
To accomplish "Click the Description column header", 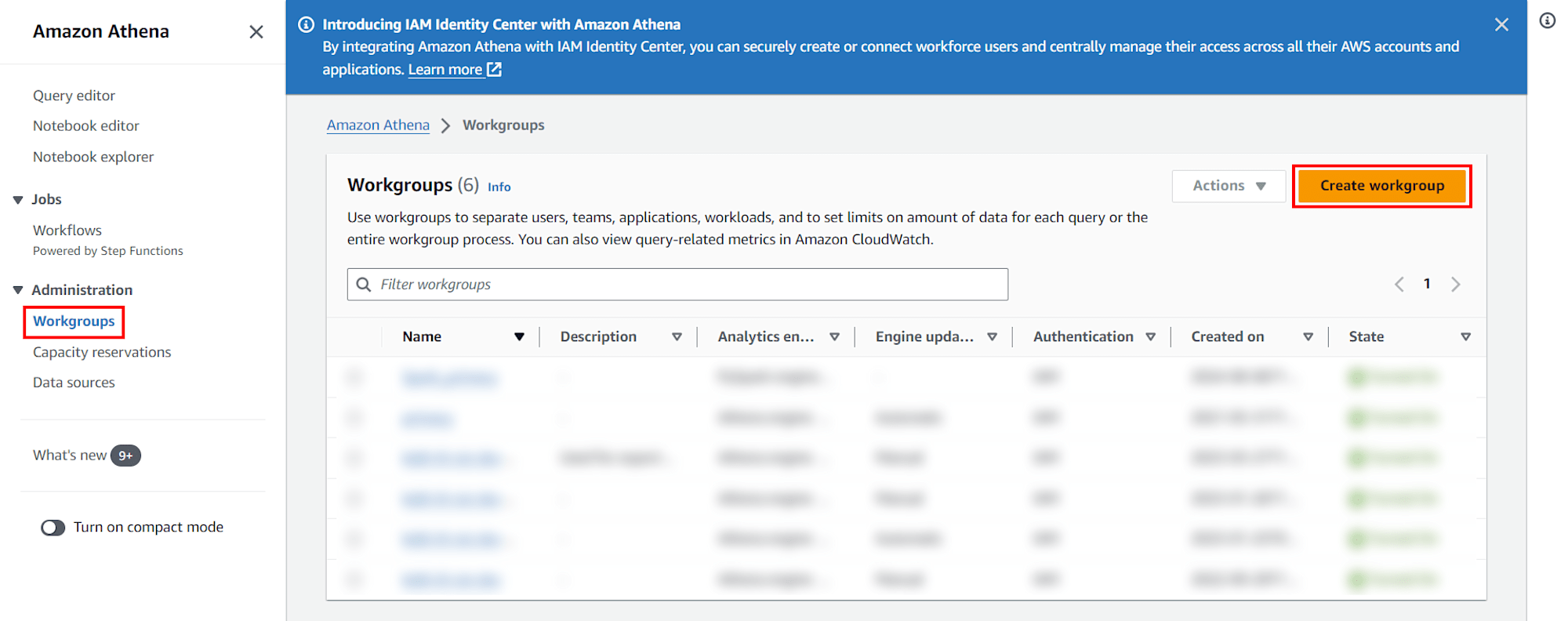I will [598, 337].
